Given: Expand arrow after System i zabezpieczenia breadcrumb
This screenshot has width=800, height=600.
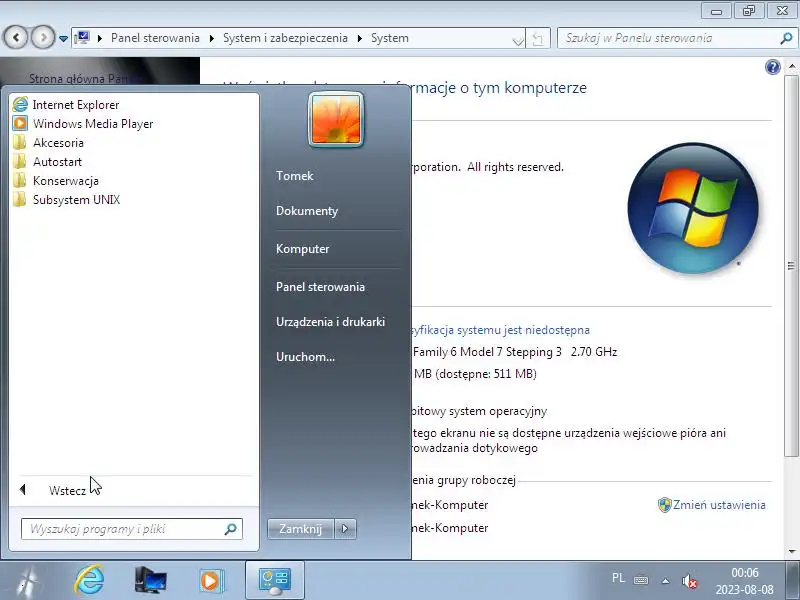Looking at the screenshot, I should (x=360, y=38).
